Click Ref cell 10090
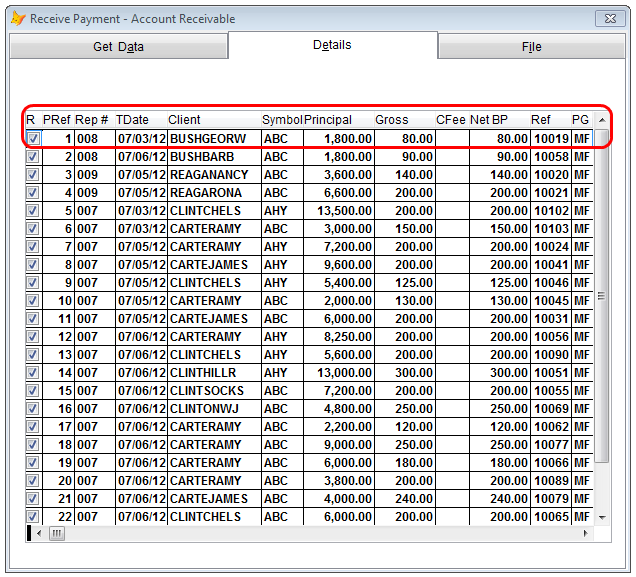Image resolution: width=636 pixels, height=577 pixels. click(551, 354)
